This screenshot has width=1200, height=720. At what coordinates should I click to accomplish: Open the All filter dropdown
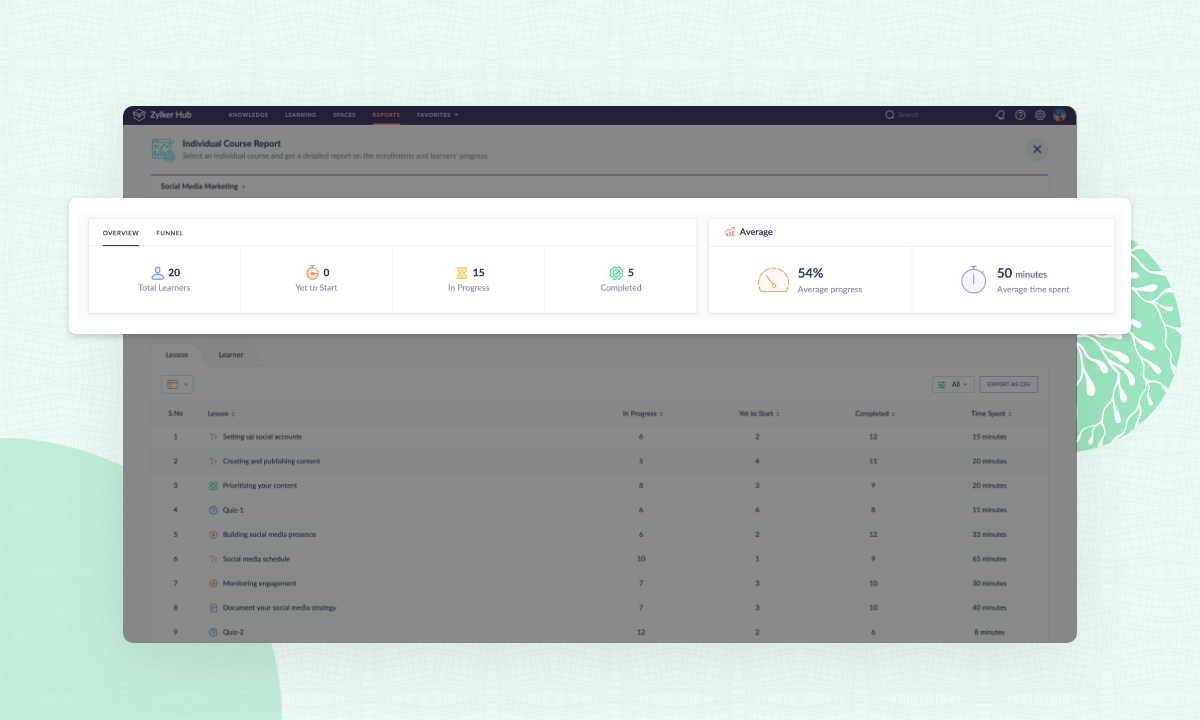click(953, 384)
